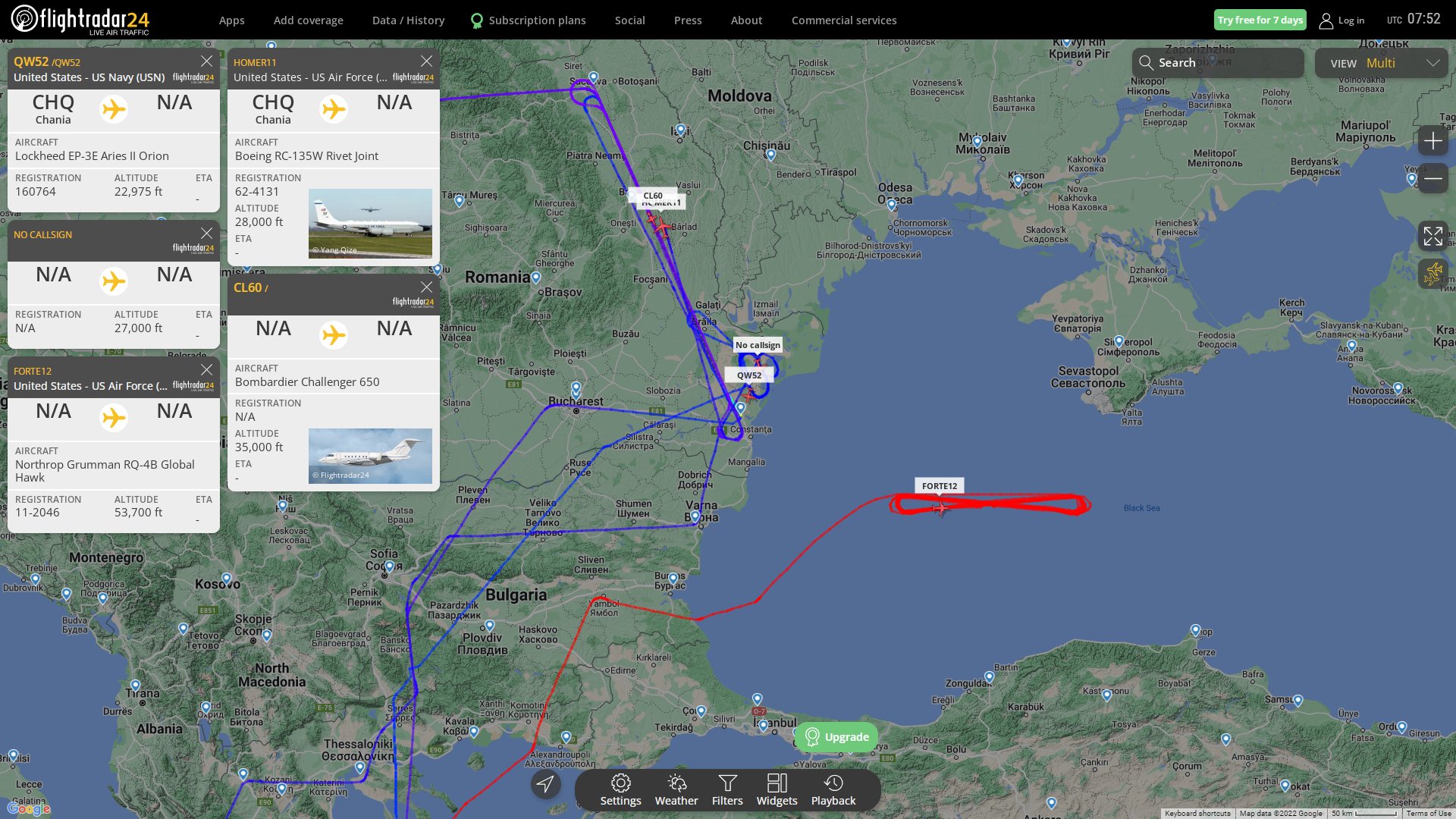Image resolution: width=1456 pixels, height=819 pixels.
Task: Click the FORTE12 callsign header
Action: [33, 371]
